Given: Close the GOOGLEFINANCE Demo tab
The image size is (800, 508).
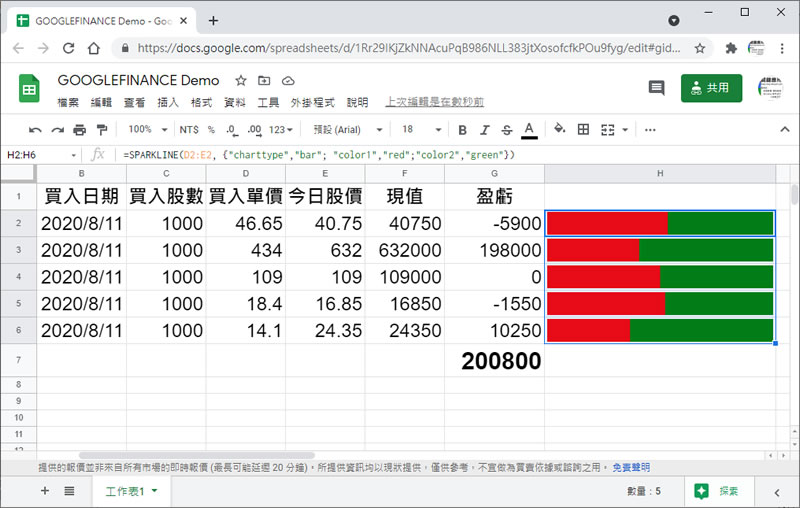Looking at the screenshot, I should click(184, 21).
